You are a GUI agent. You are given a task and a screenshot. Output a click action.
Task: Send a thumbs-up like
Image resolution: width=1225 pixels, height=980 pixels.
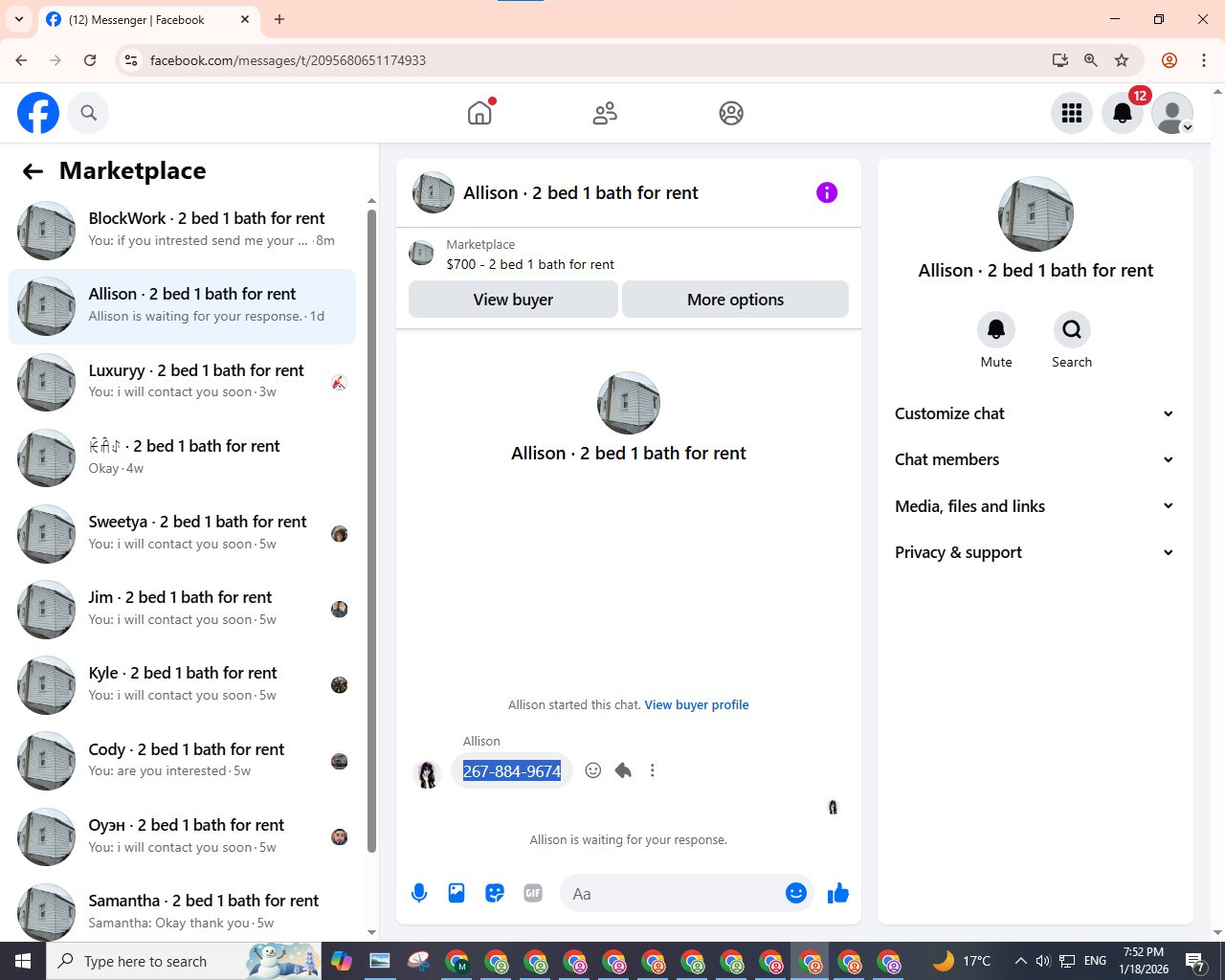click(x=838, y=893)
